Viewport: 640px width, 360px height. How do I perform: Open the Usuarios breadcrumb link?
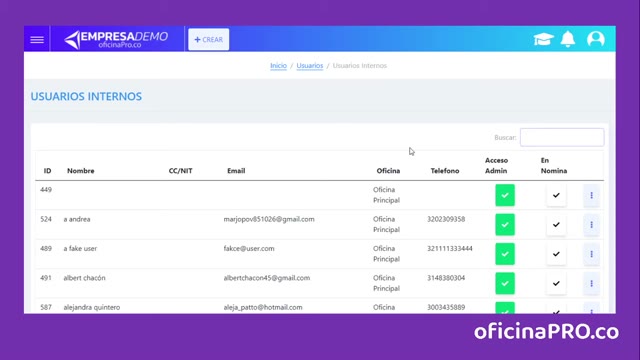point(309,66)
